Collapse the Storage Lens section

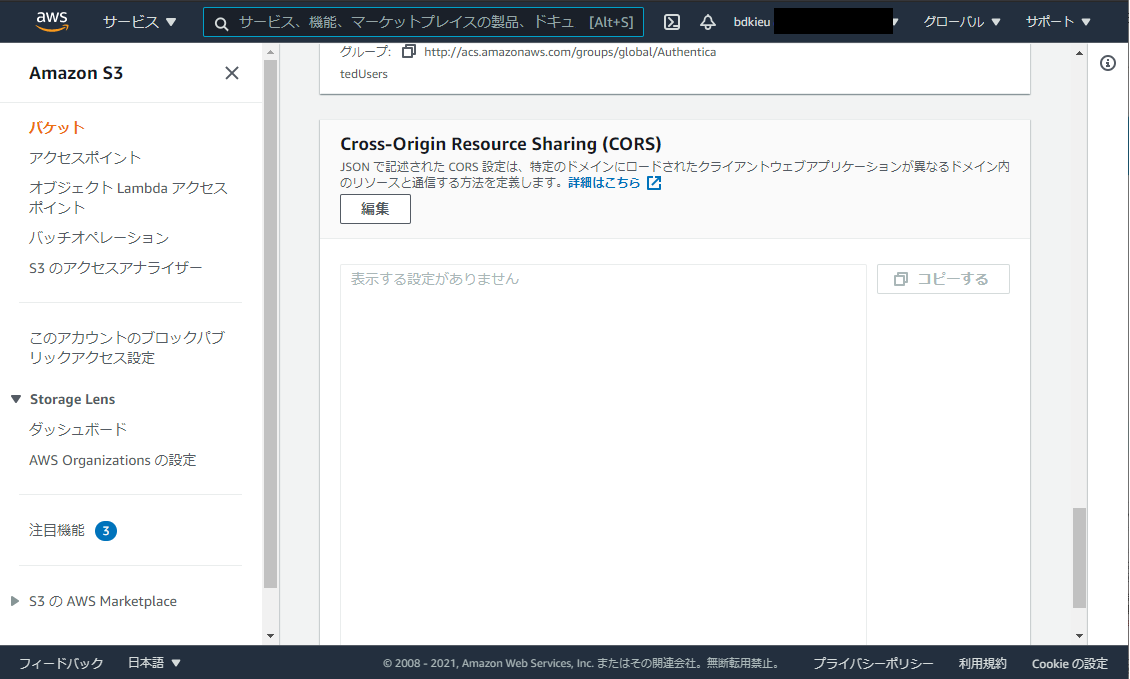pos(16,399)
